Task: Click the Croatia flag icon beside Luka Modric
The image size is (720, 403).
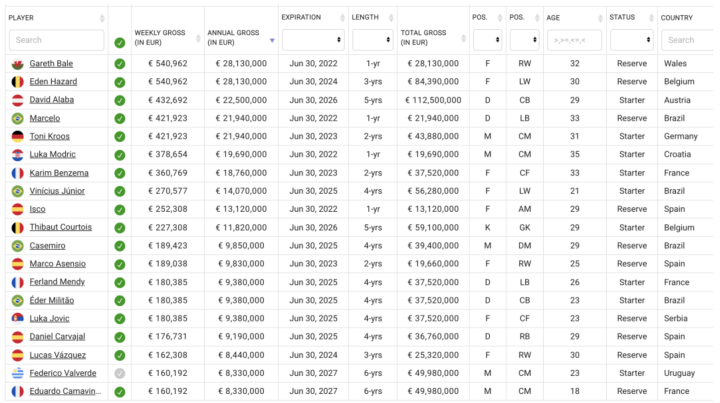Action: pyautogui.click(x=17, y=155)
